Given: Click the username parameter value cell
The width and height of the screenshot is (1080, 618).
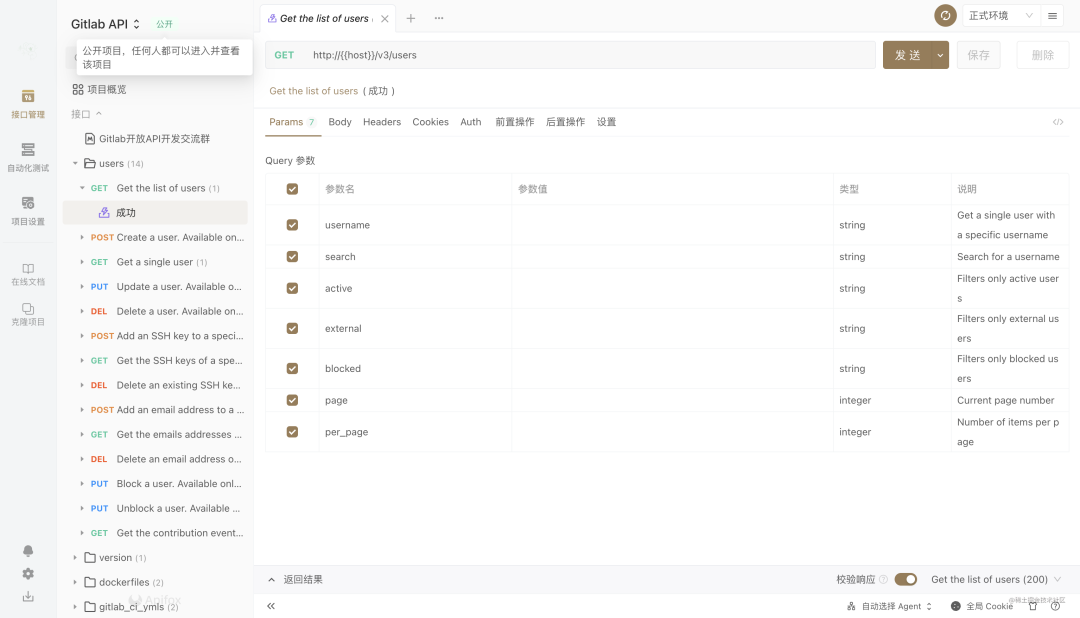Looking at the screenshot, I should pyautogui.click(x=672, y=225).
